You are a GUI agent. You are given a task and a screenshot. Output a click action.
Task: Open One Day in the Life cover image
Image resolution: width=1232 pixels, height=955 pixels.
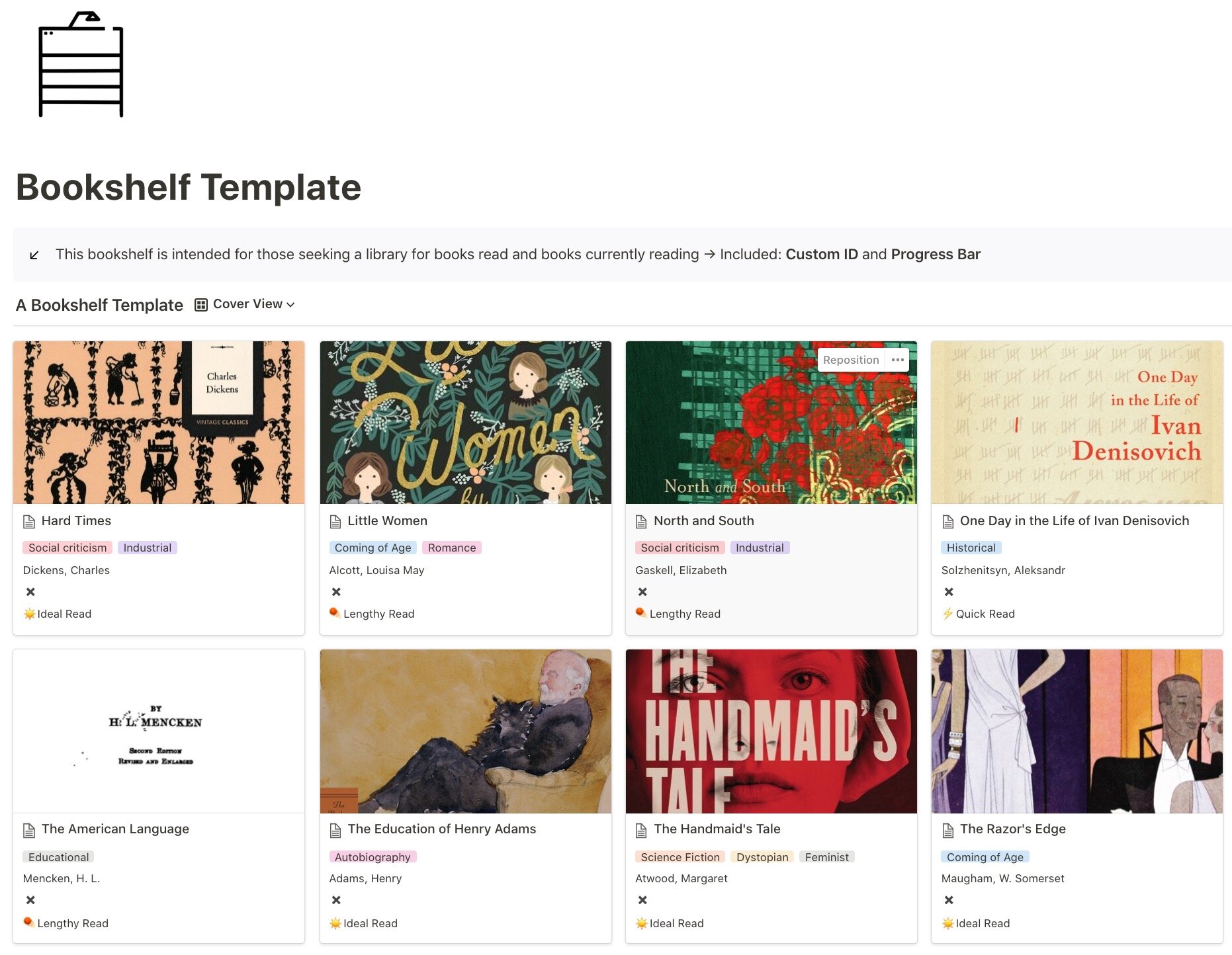click(1077, 423)
